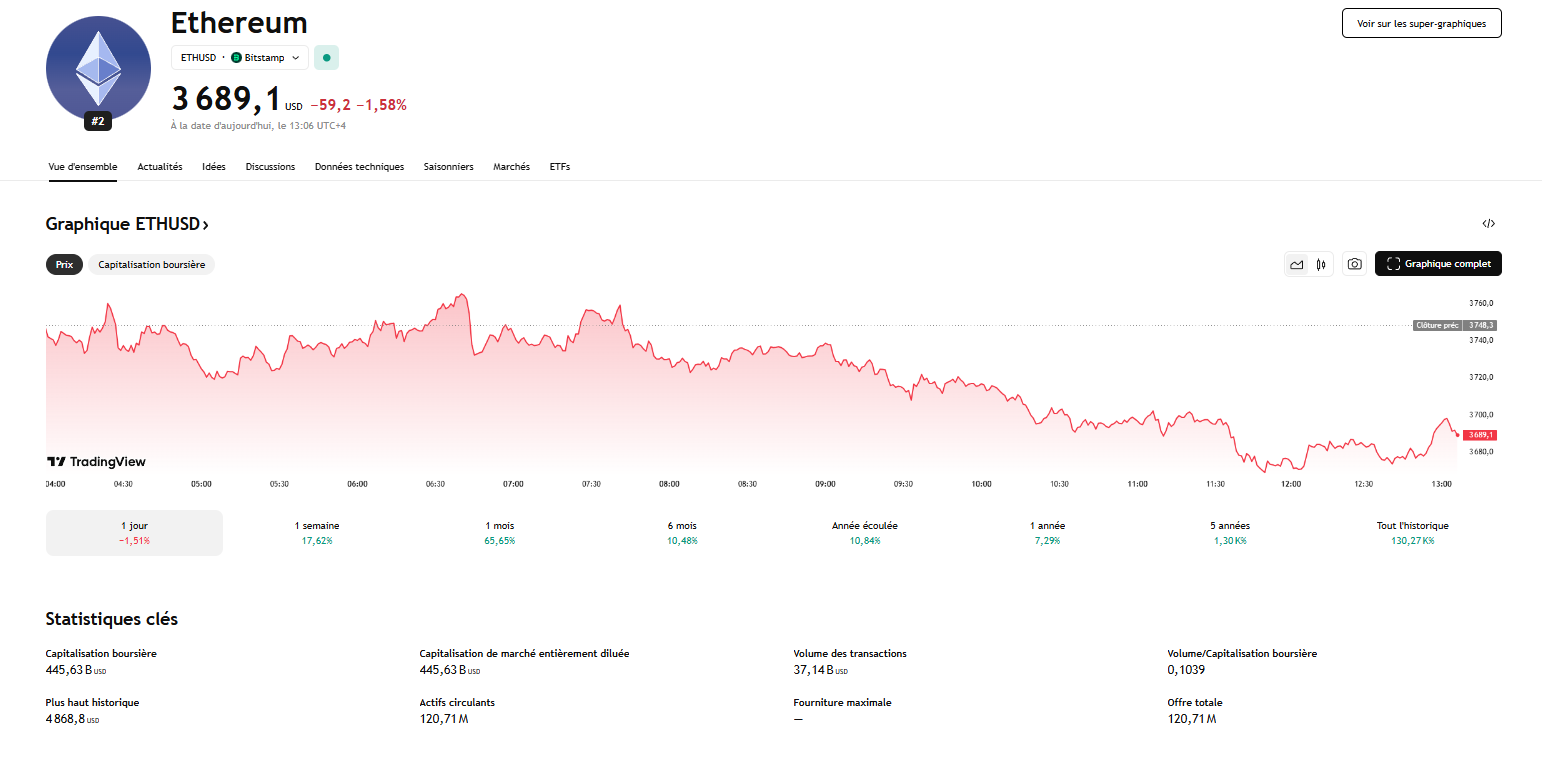Select the 1 année time range
Viewport: 1542px width, 764px height.
pos(1047,533)
